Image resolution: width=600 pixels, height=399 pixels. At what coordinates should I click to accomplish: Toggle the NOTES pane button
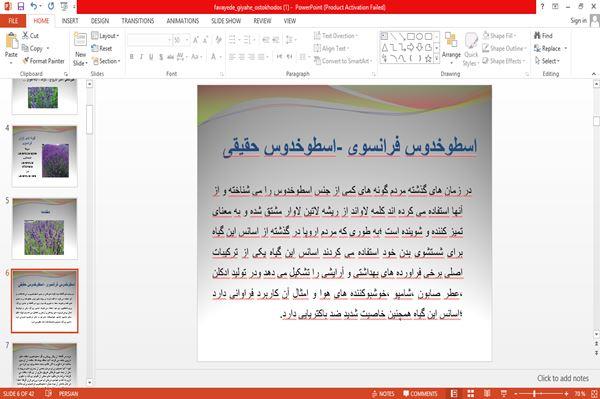[383, 393]
